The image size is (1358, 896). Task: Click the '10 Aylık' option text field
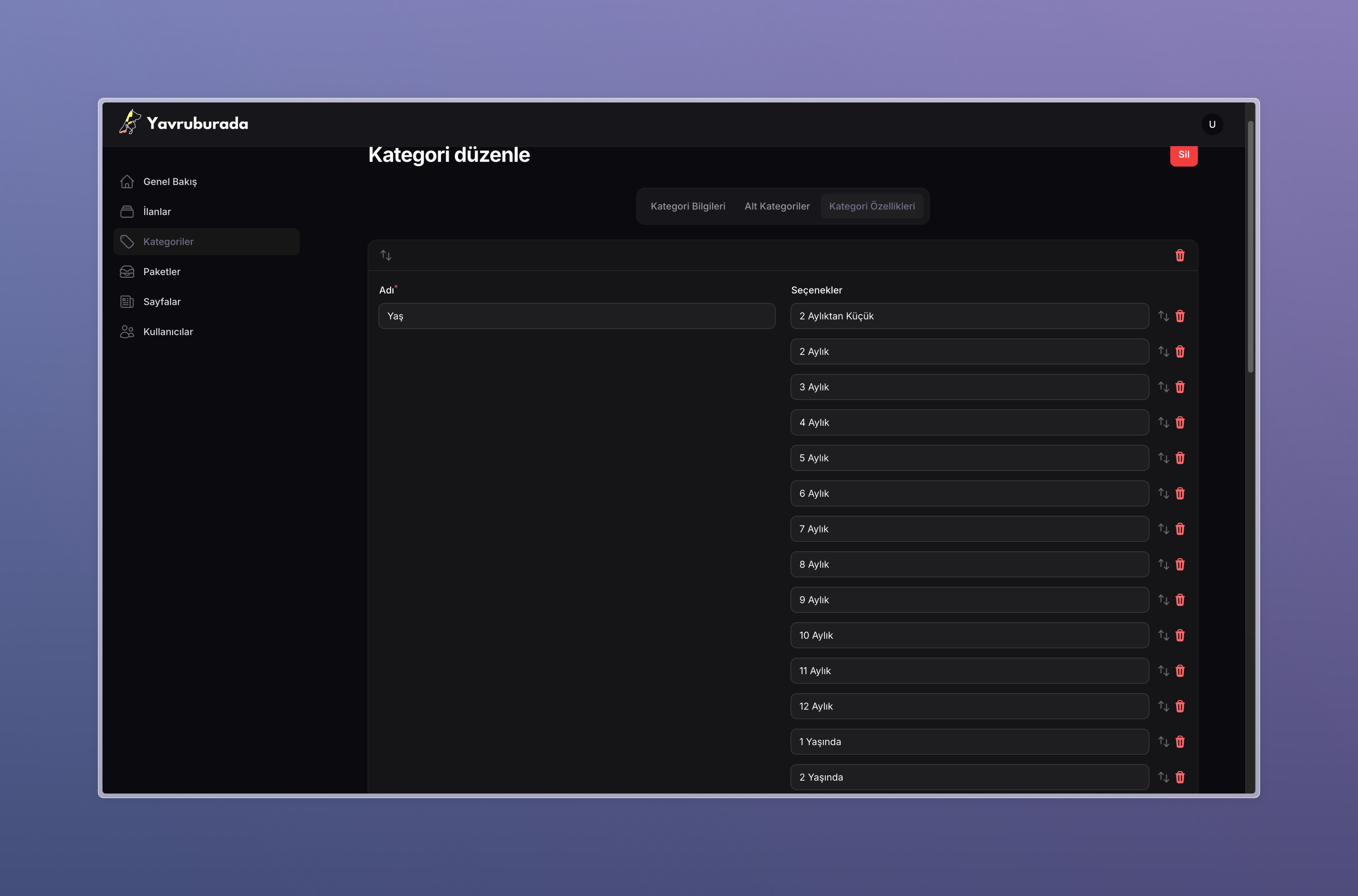click(969, 635)
